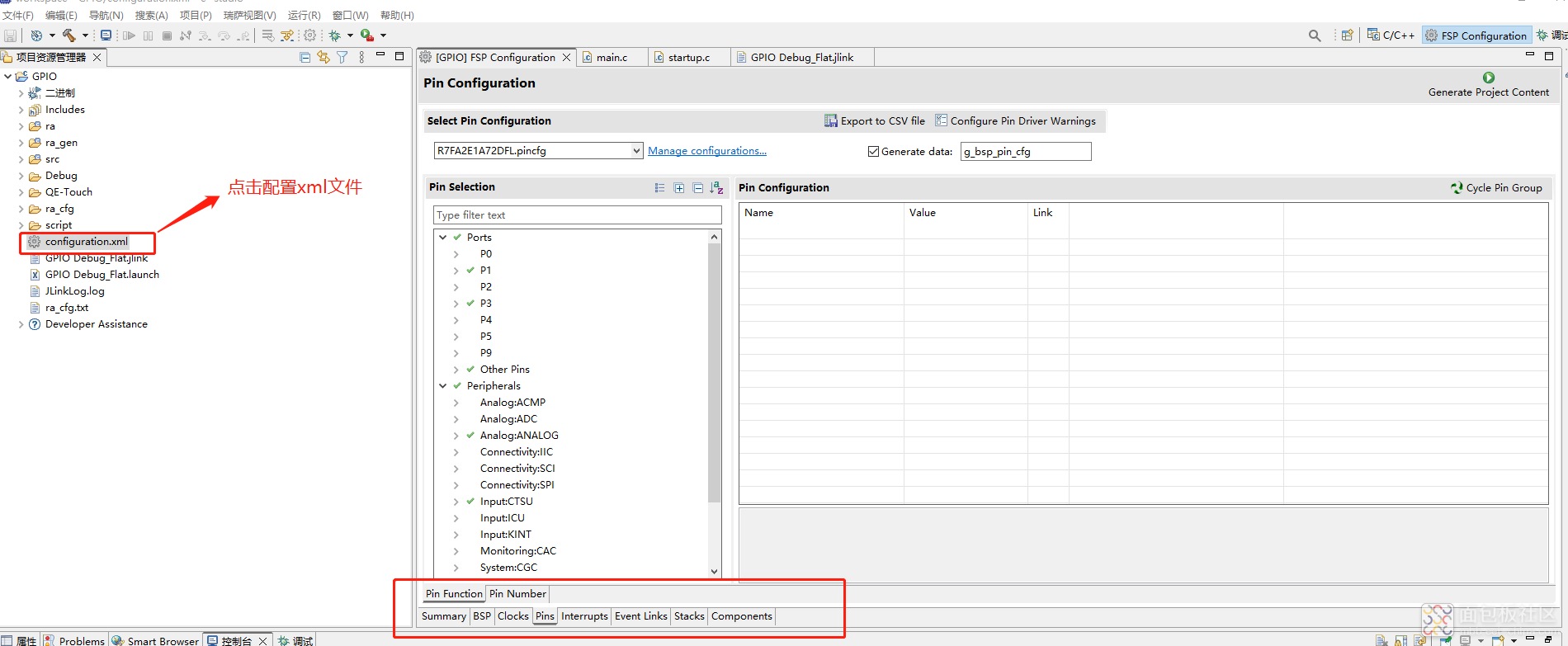Expand the P3 port node
This screenshot has height=646, width=1568.
pos(456,304)
